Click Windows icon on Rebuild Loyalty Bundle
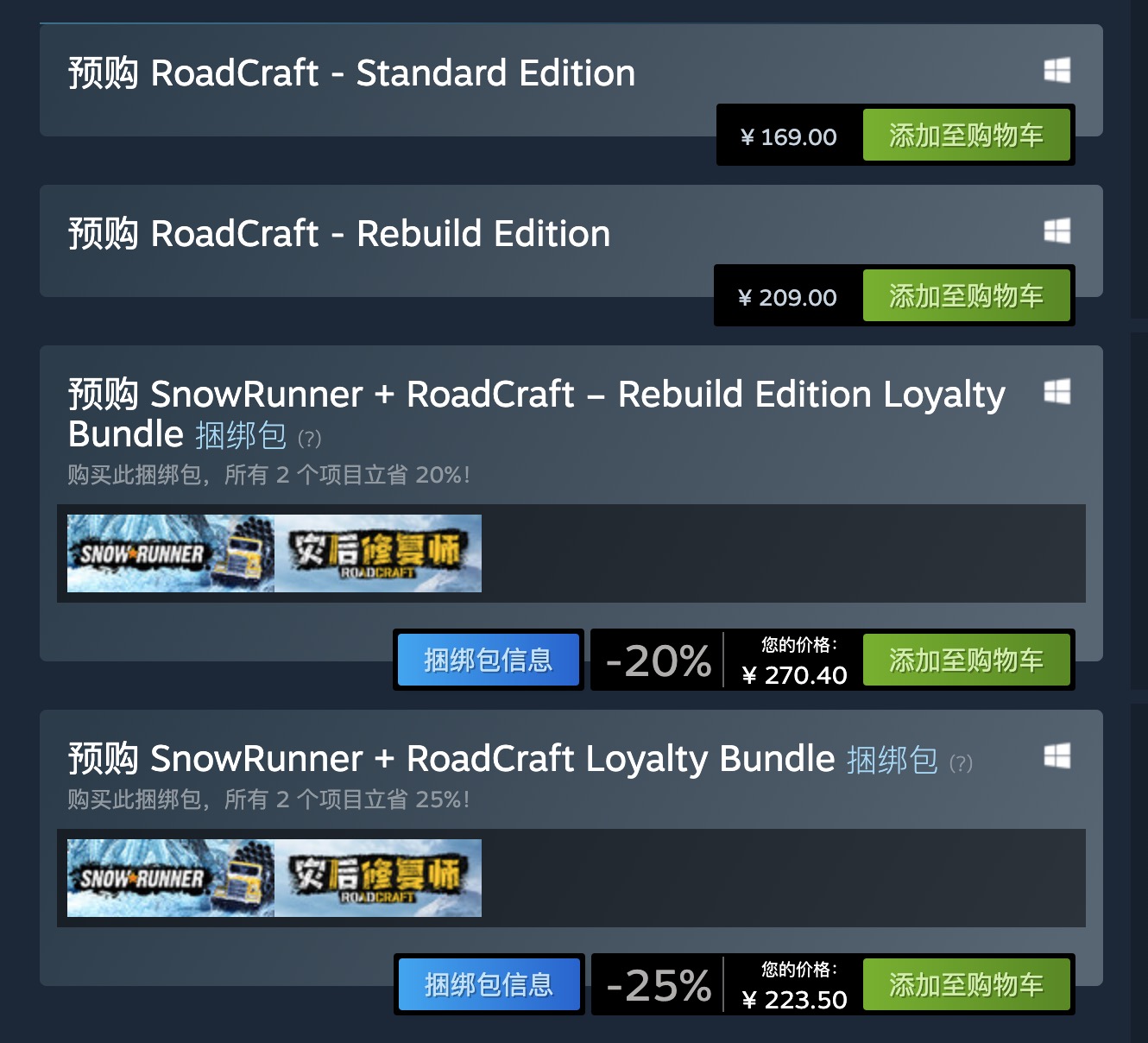This screenshot has width=1148, height=1043. [1057, 391]
